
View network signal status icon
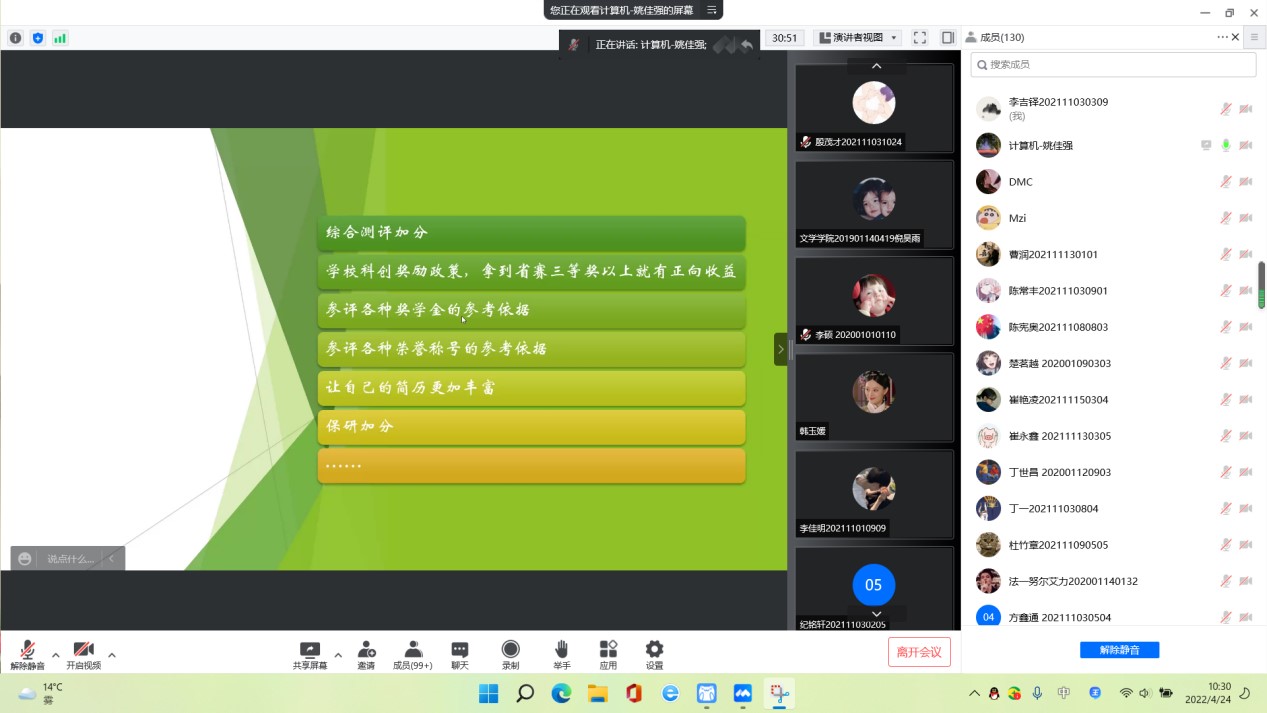60,38
